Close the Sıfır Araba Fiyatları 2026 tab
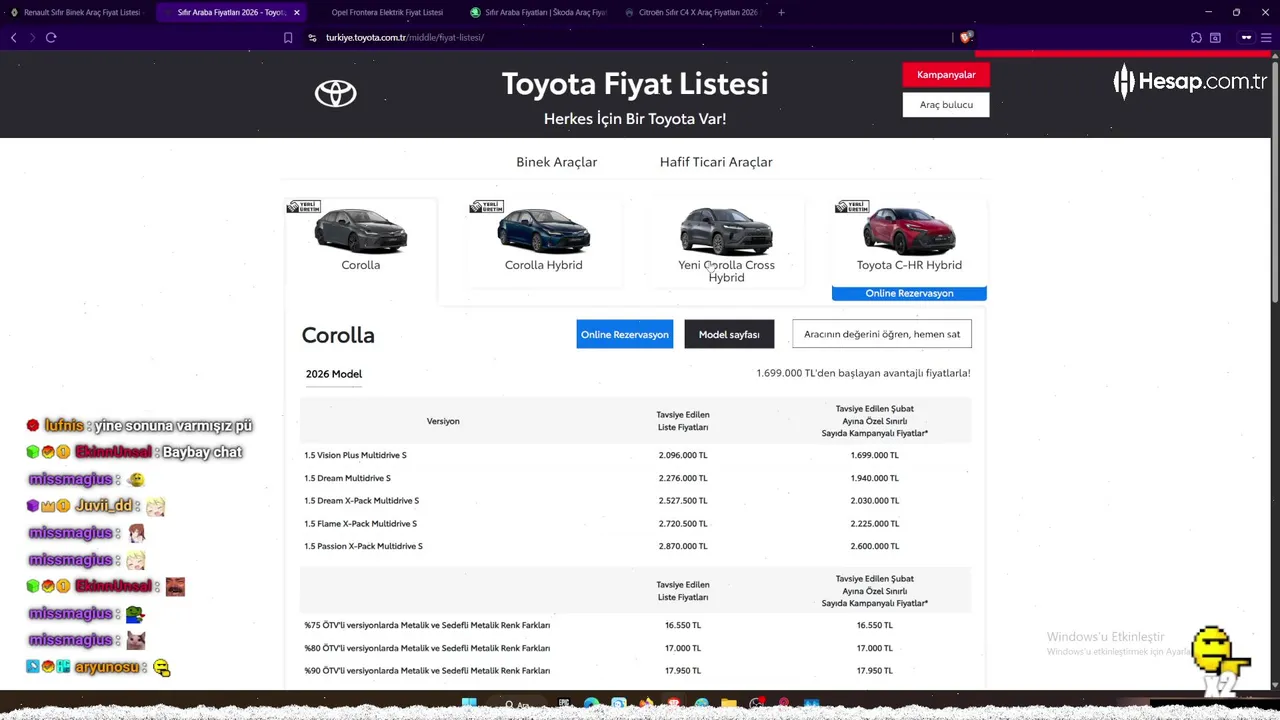This screenshot has width=1280, height=720. point(297,12)
